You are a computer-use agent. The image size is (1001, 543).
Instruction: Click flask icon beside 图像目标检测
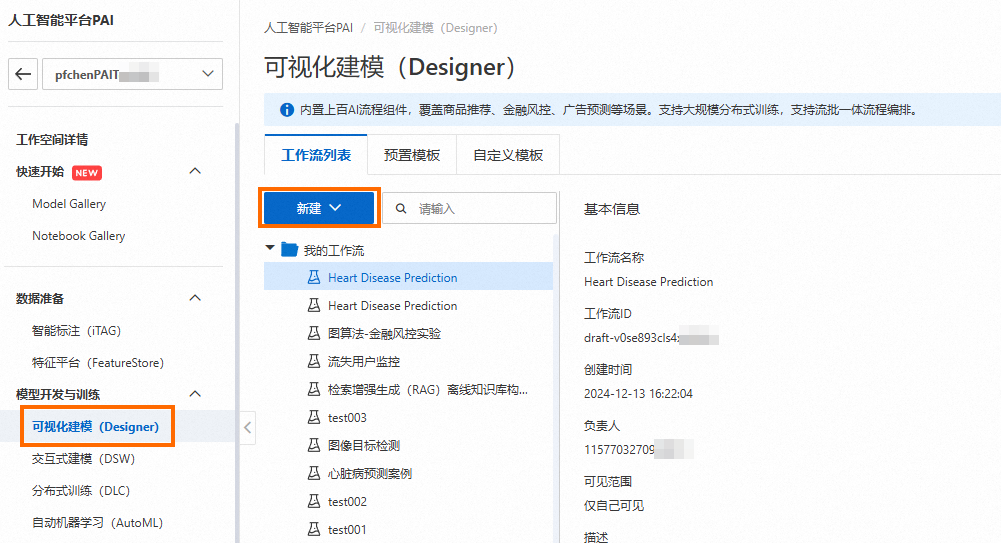pyautogui.click(x=313, y=445)
